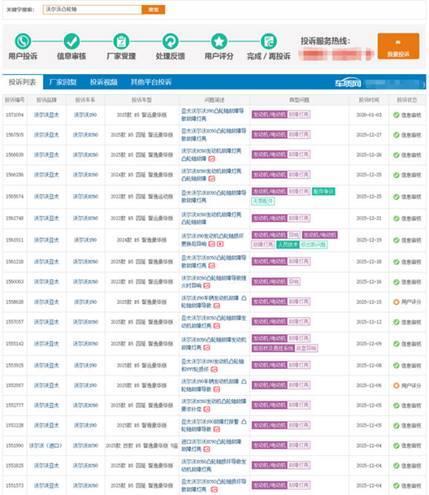429x495 pixels.
Task: Click the 信息审核 checkmark step icon
Action: [72, 42]
